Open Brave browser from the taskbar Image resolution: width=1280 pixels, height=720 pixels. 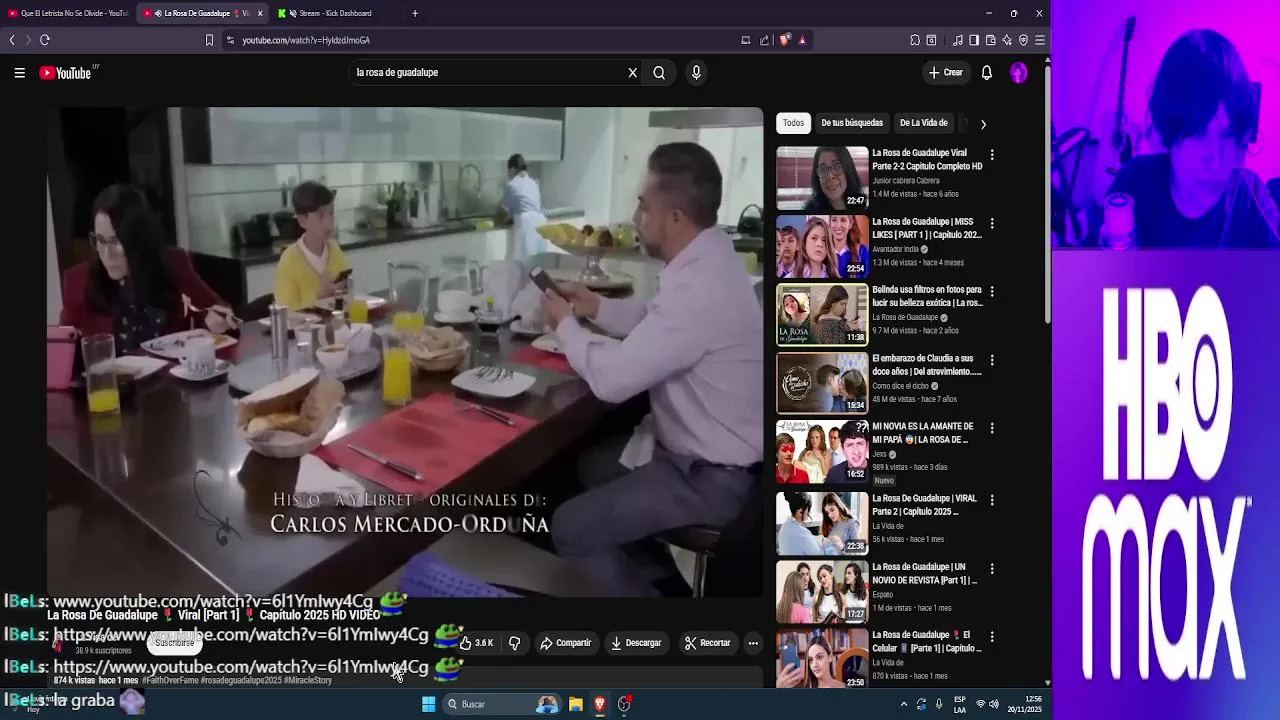pyautogui.click(x=600, y=704)
